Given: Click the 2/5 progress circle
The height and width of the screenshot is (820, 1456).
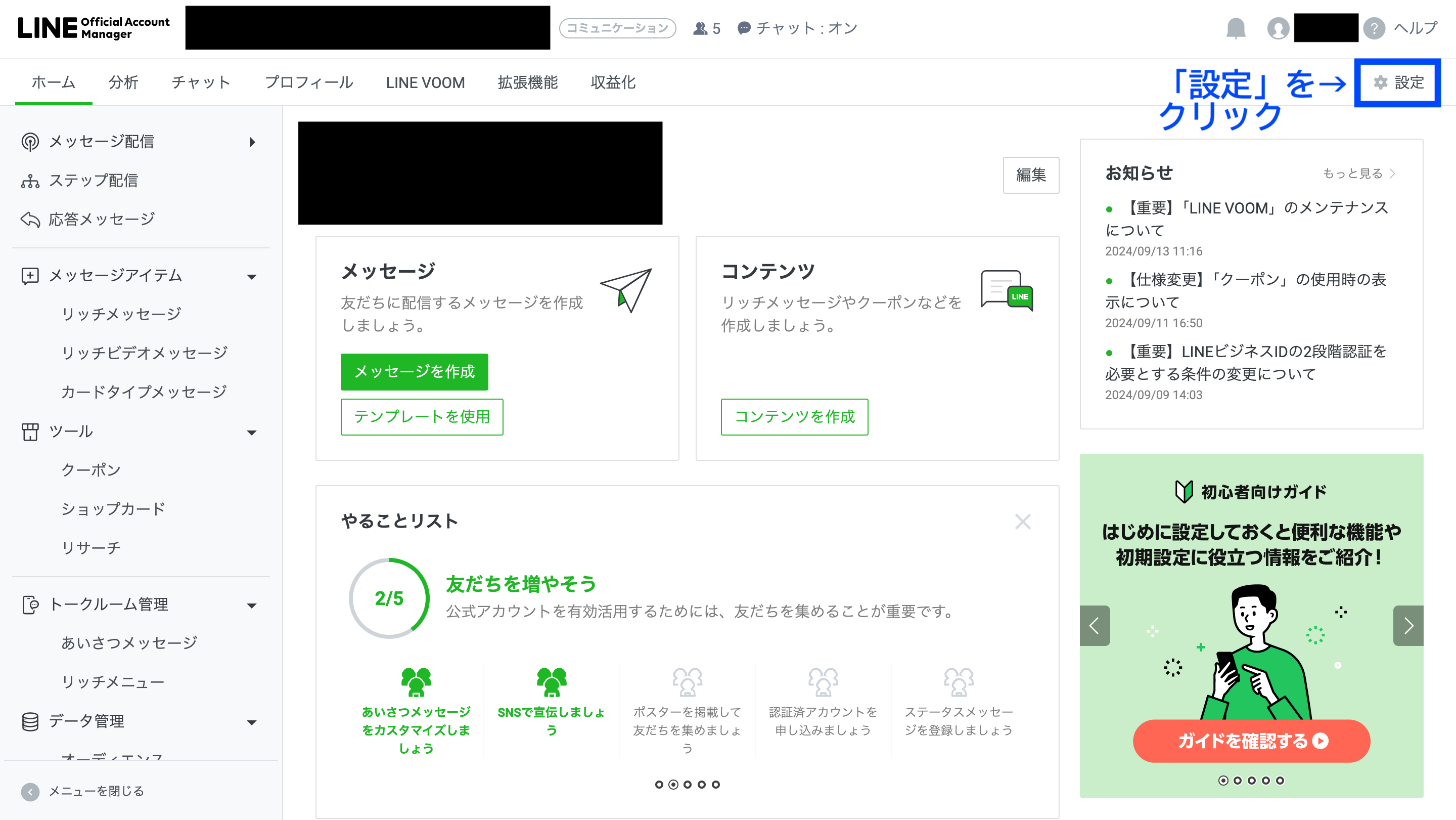Looking at the screenshot, I should (x=389, y=598).
